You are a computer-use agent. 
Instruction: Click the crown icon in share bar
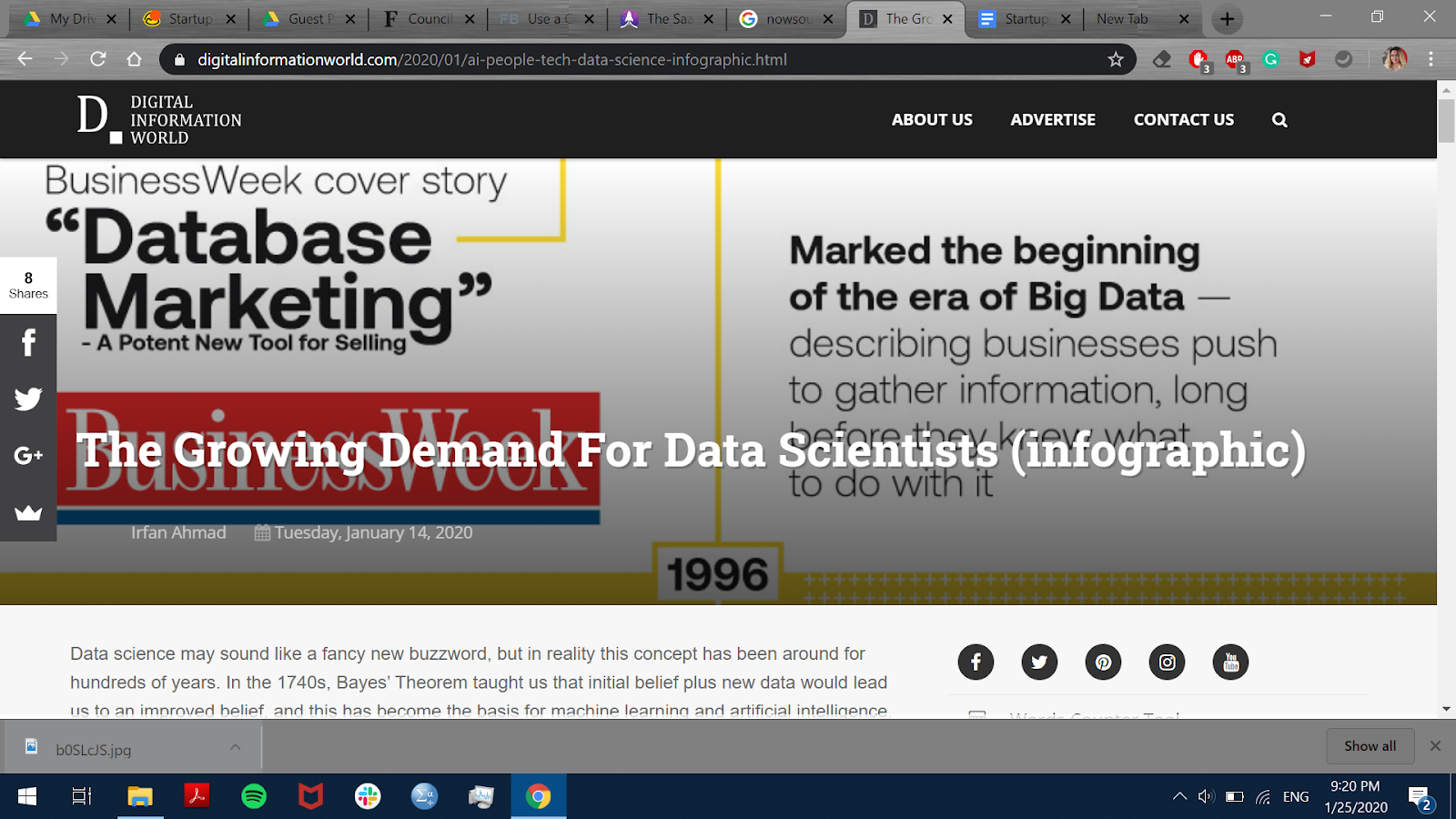(x=28, y=512)
